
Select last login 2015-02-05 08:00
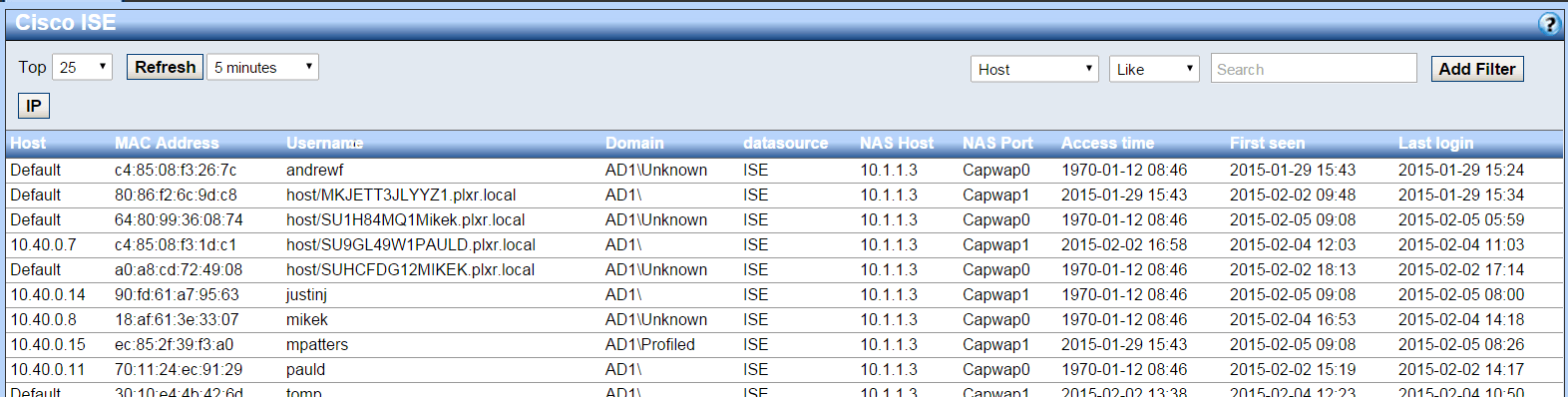1461,294
